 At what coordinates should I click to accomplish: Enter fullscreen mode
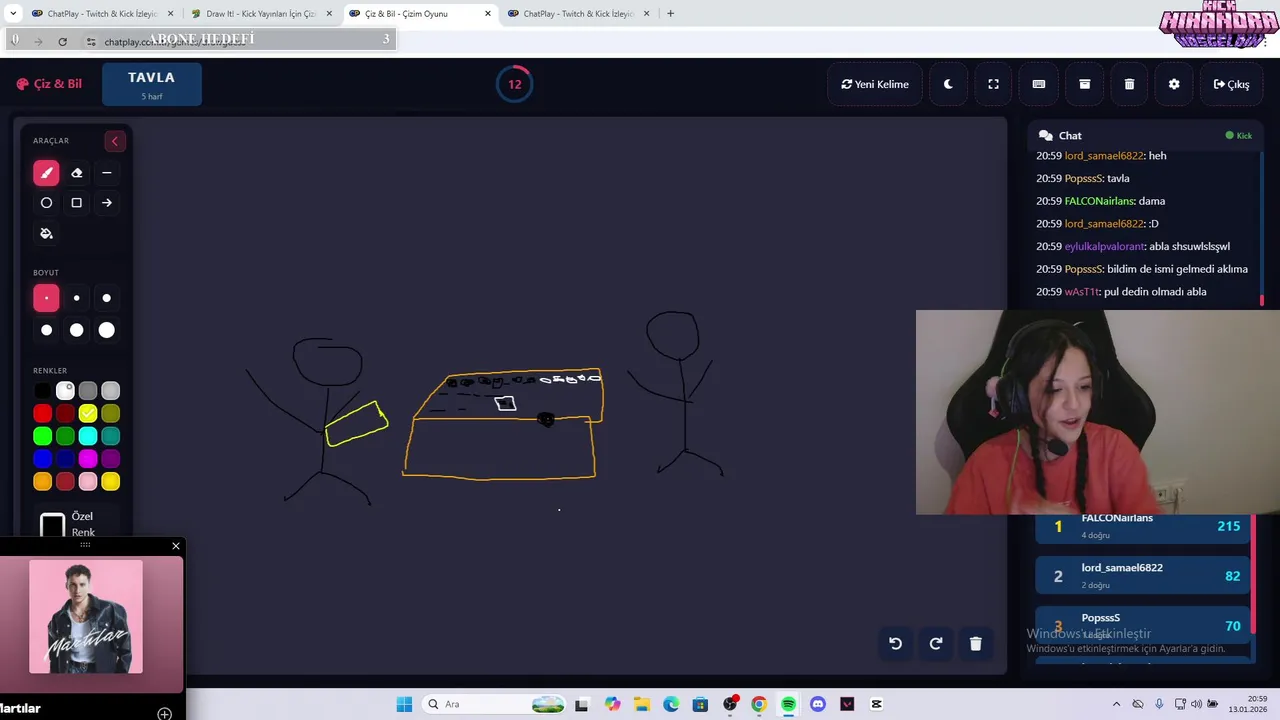(993, 84)
